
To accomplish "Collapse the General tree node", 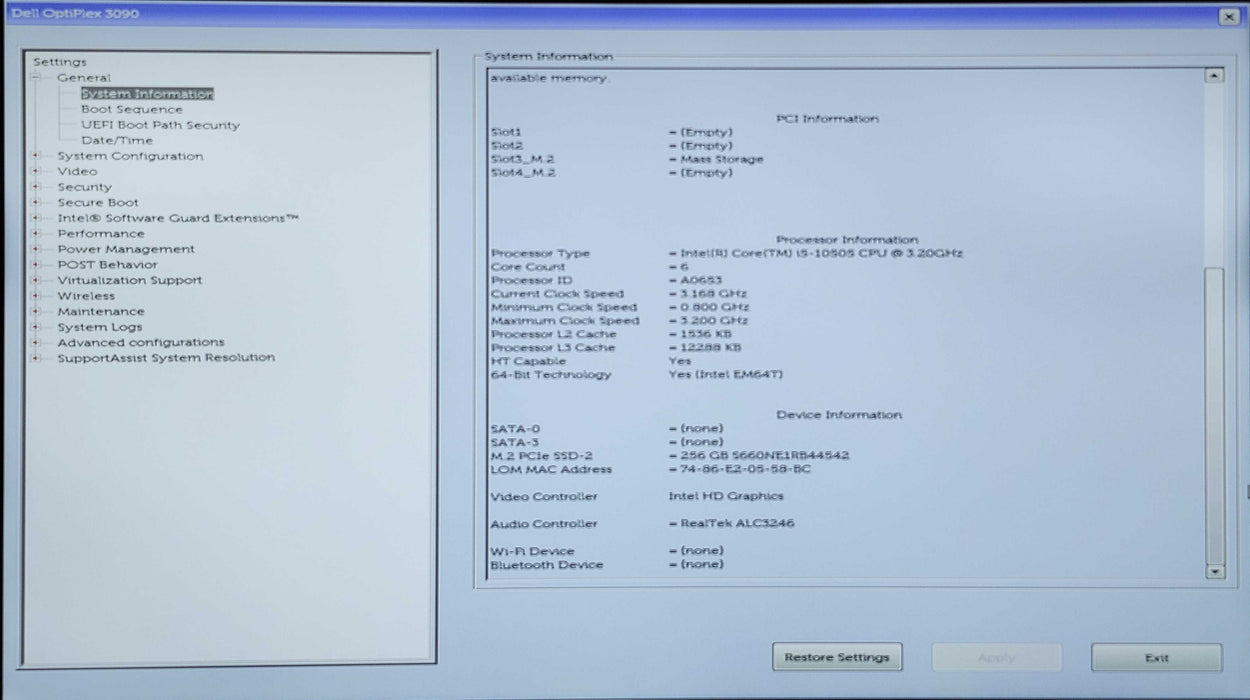I will (x=36, y=78).
